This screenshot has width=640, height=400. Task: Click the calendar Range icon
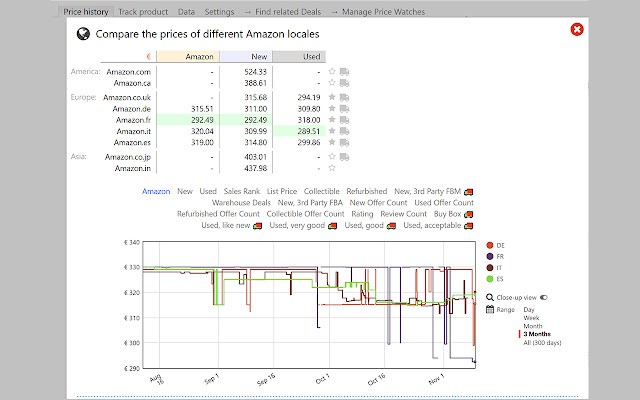[490, 309]
